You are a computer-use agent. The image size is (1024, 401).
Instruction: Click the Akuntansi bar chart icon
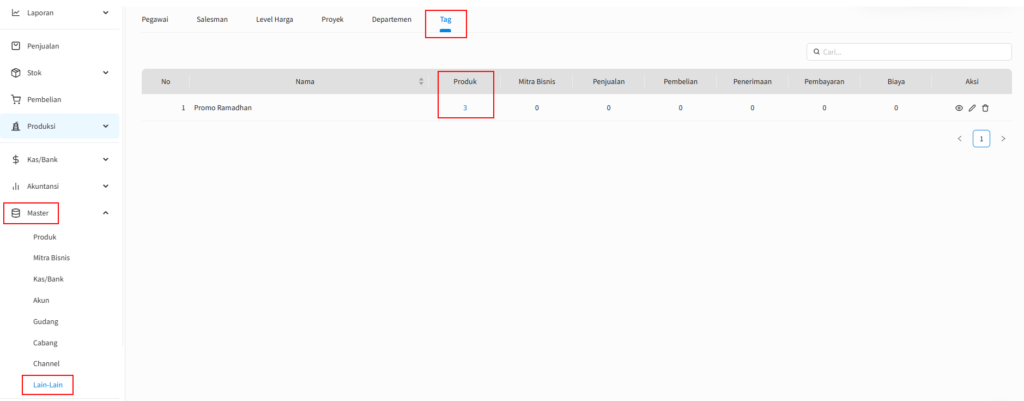coord(16,186)
